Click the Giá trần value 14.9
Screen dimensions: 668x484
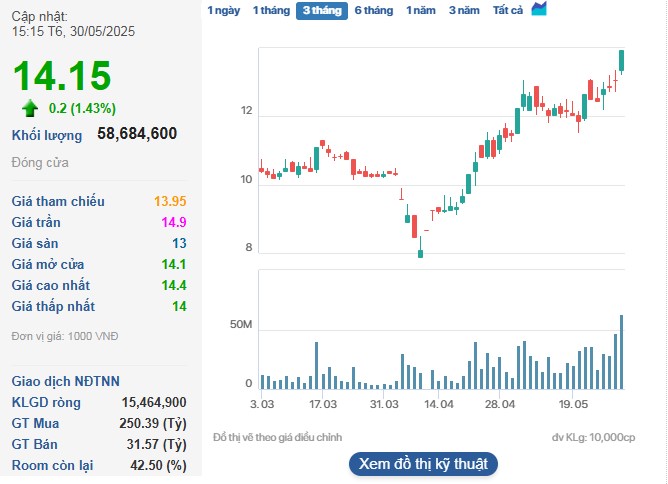point(173,222)
